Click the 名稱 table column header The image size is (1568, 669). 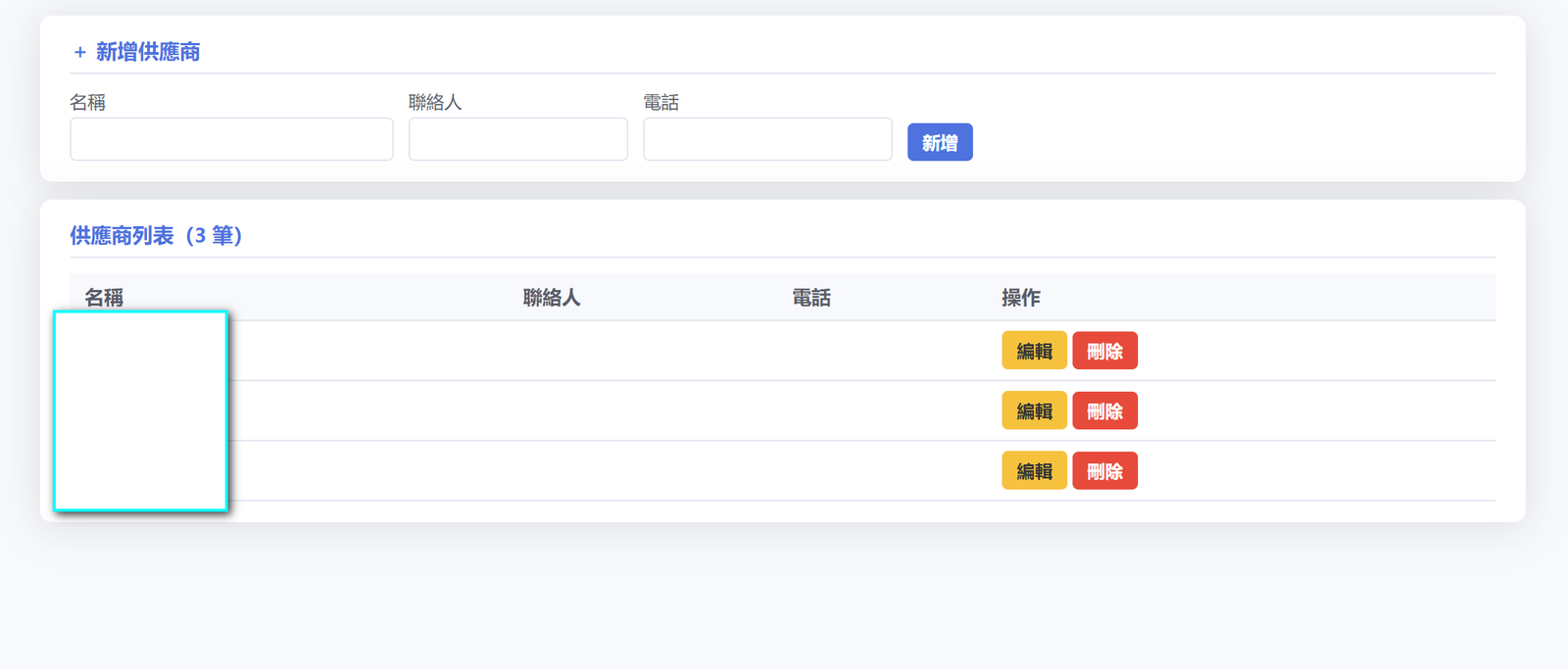click(104, 298)
